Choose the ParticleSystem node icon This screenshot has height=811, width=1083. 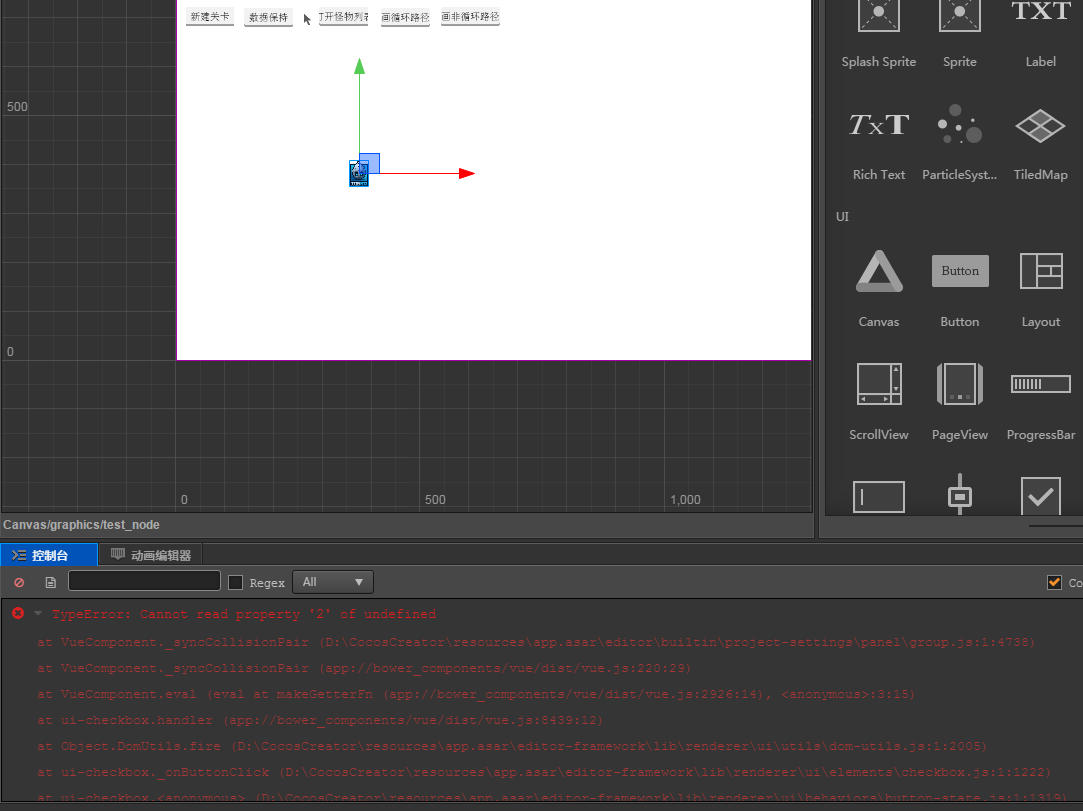point(959,124)
